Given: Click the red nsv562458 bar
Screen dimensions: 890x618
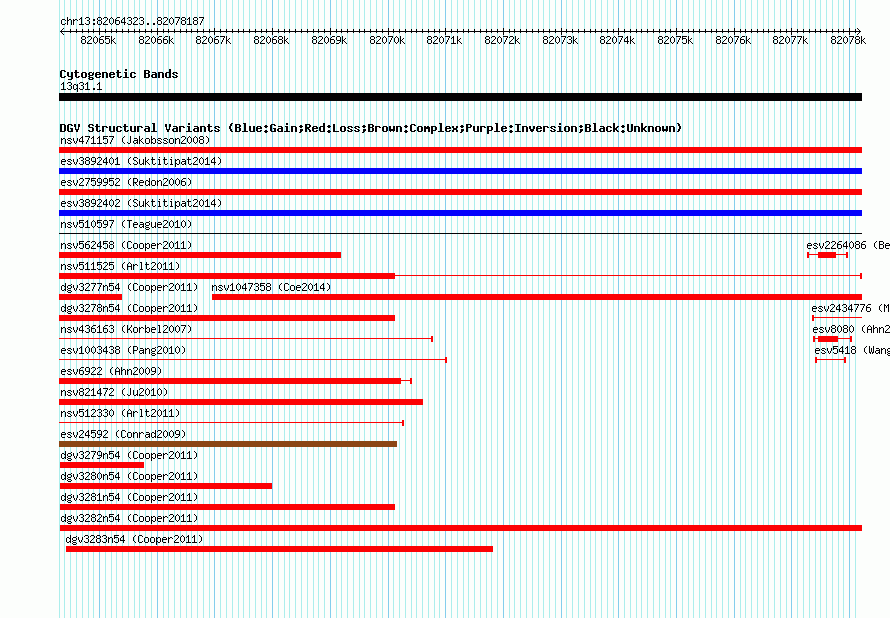Looking at the screenshot, I should (200, 255).
